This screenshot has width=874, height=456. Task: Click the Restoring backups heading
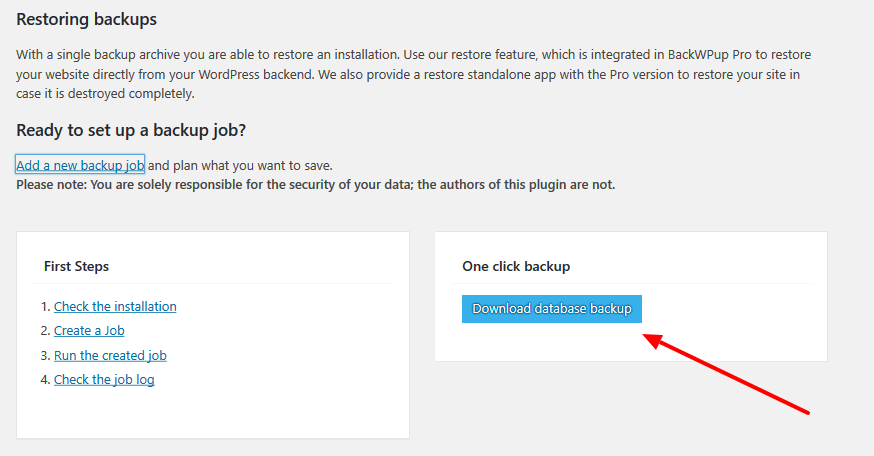pyautogui.click(x=87, y=19)
